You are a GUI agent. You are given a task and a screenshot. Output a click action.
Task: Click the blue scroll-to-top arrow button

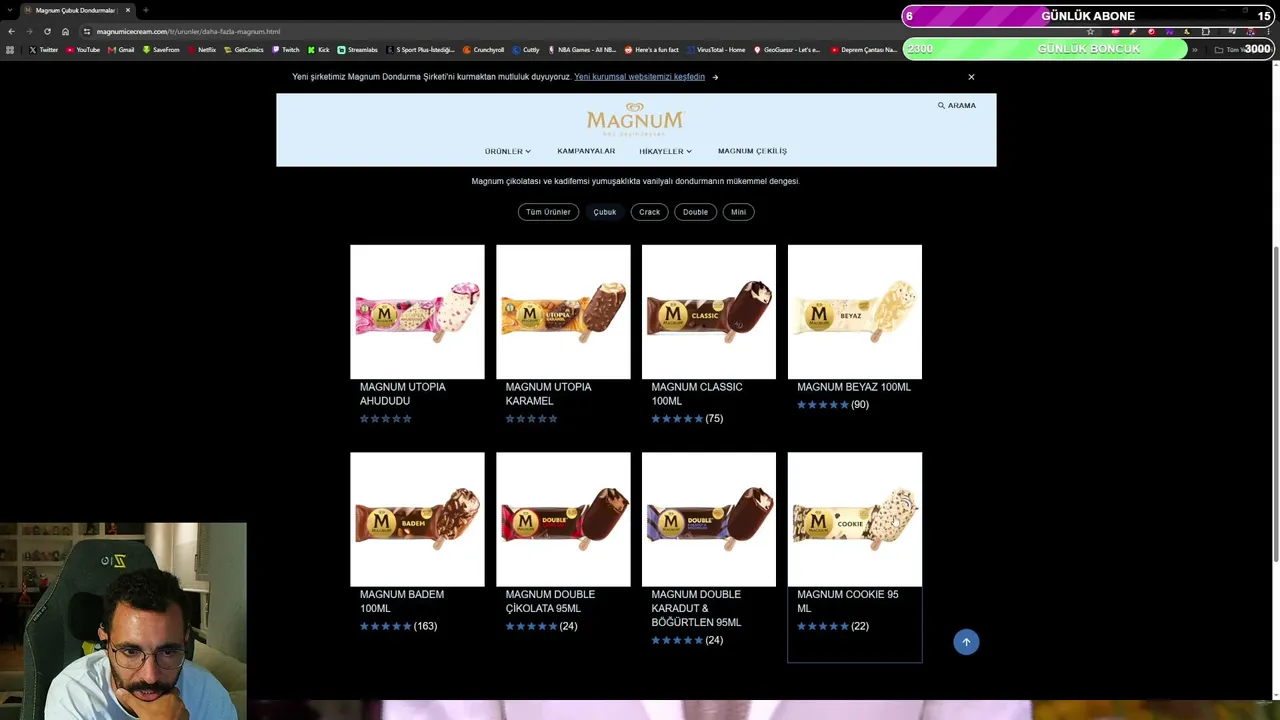(966, 642)
